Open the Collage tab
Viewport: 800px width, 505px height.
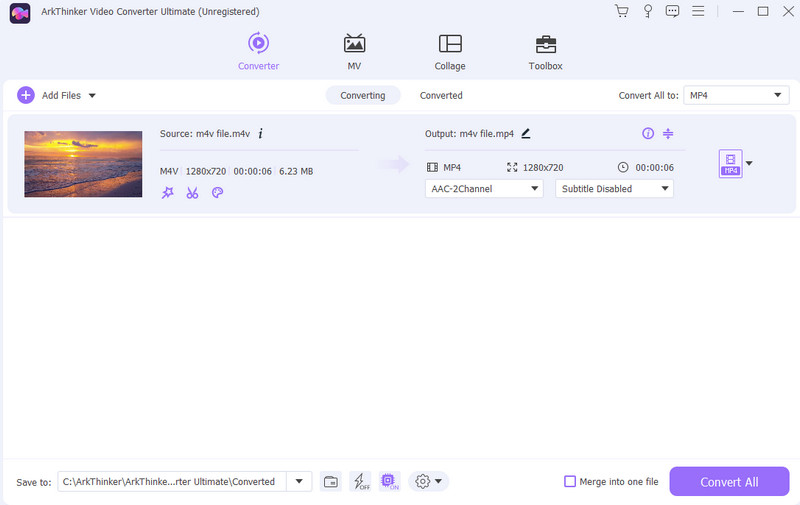click(x=450, y=51)
